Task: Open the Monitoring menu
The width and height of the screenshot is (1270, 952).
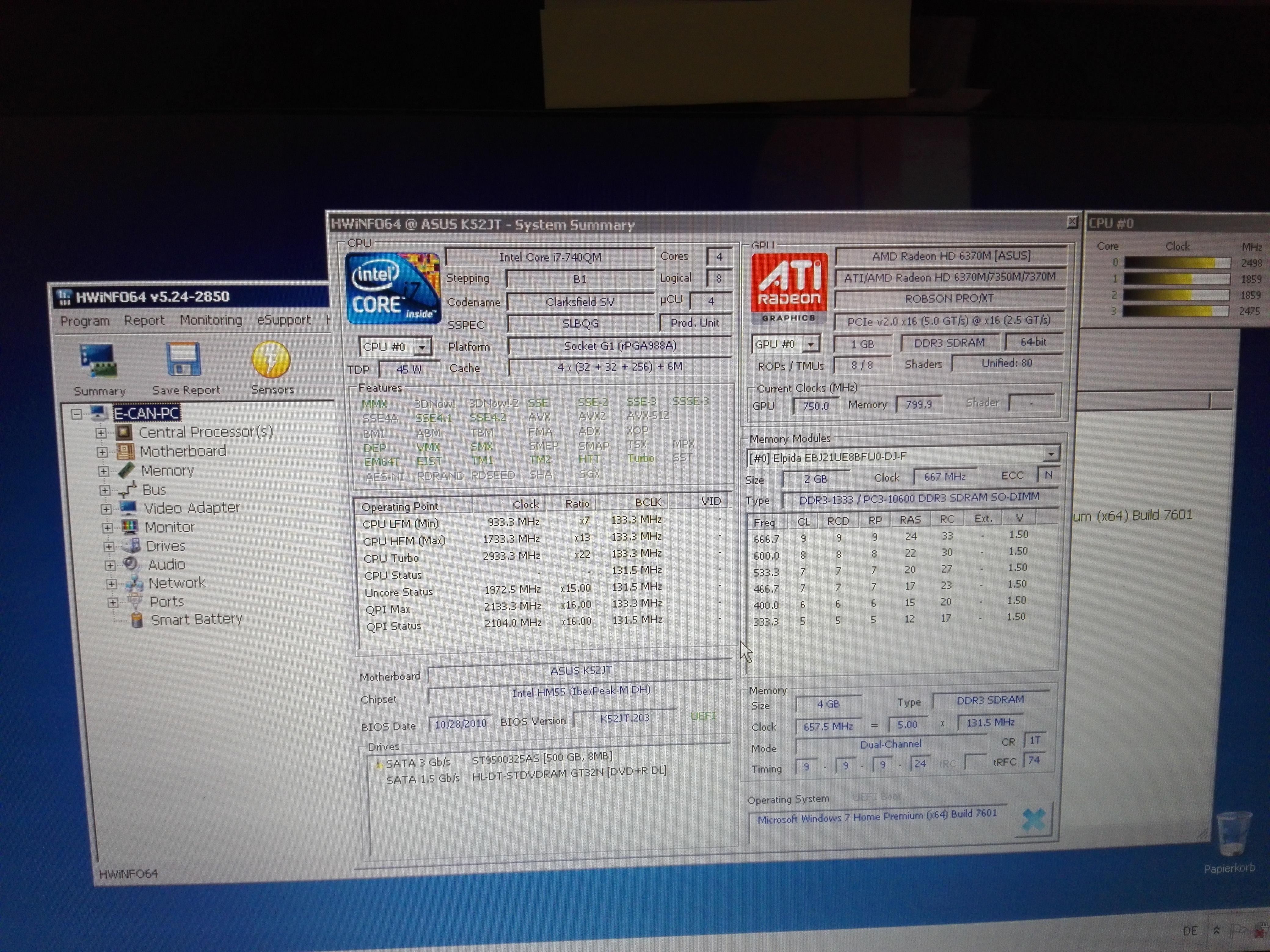Action: click(x=211, y=320)
